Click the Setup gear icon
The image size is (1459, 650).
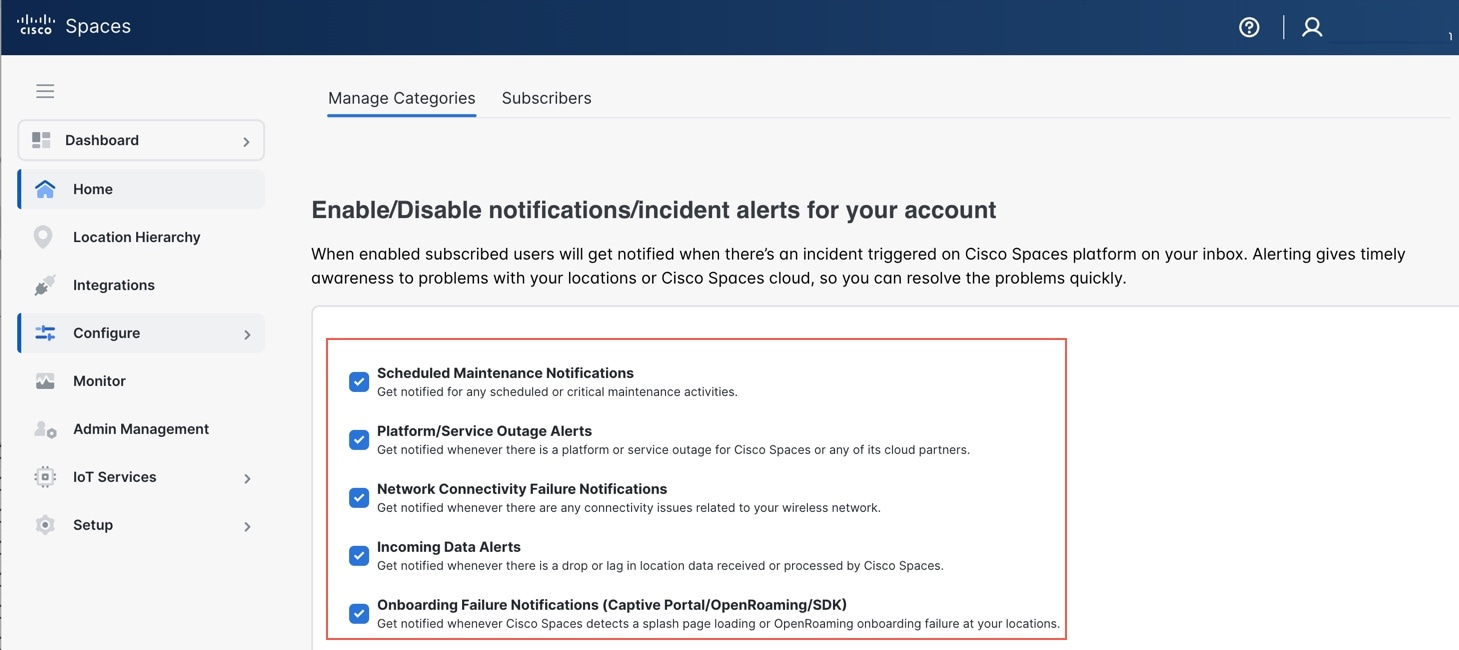pos(45,525)
